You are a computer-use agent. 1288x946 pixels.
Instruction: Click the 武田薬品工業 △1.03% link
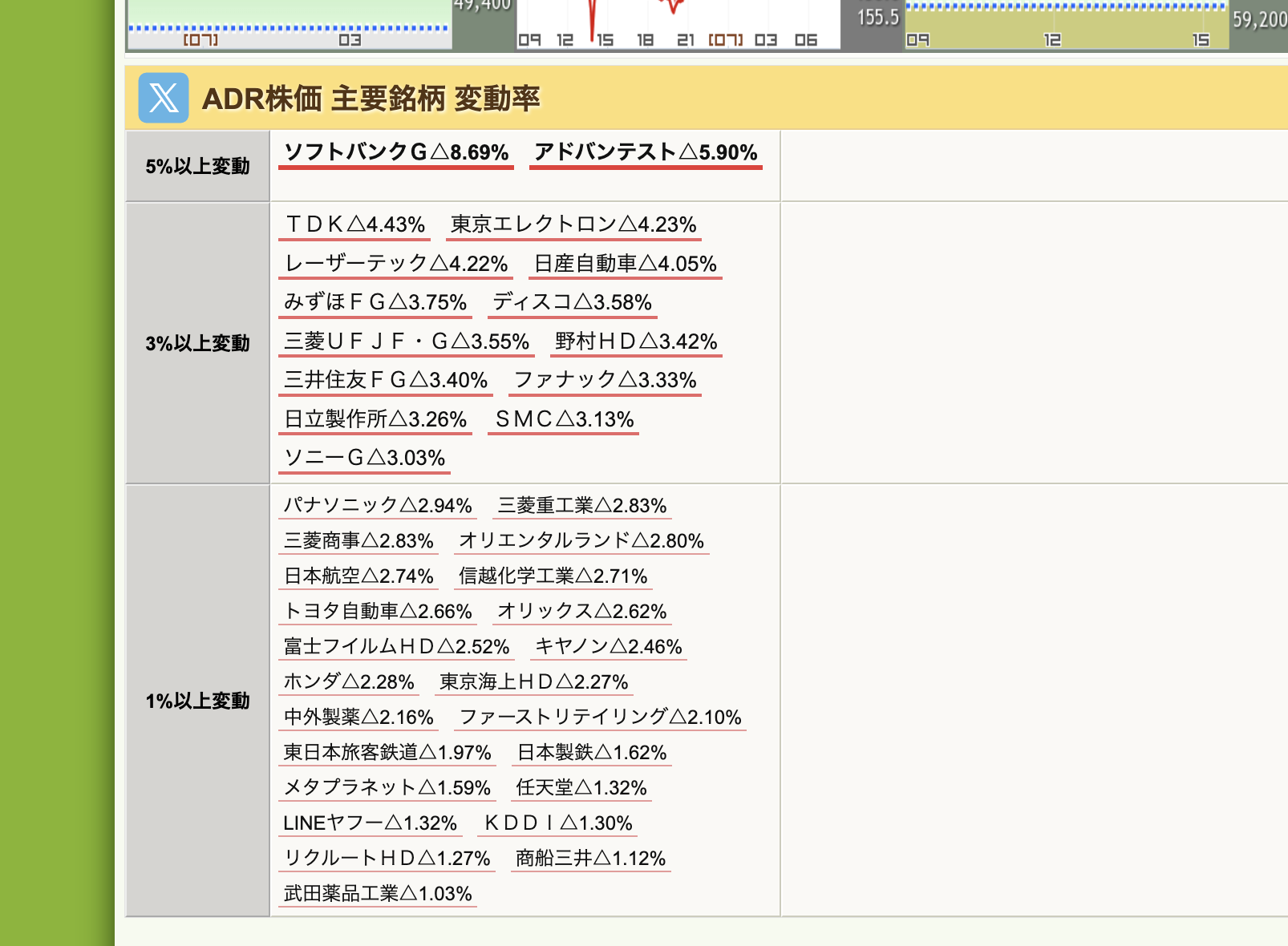378,894
